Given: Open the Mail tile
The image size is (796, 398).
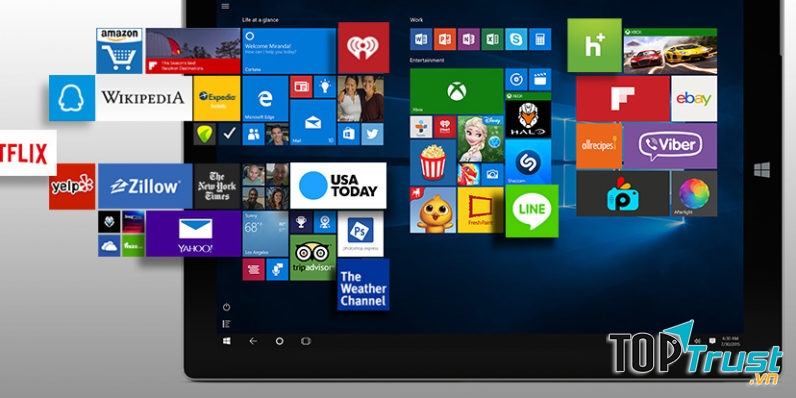Looking at the screenshot, I should point(313,122).
